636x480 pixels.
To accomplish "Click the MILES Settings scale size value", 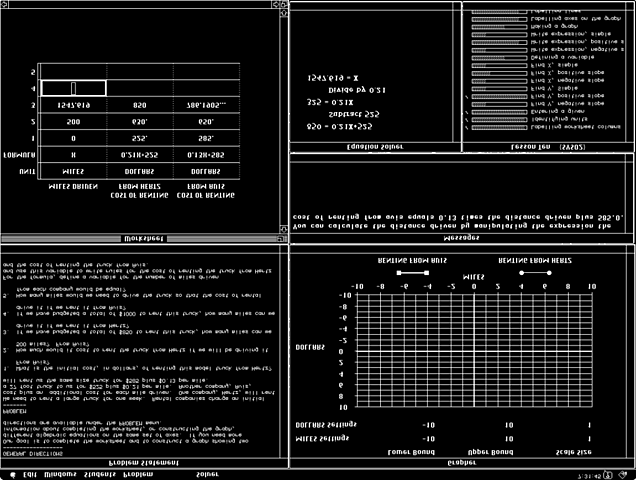I will pyautogui.click(x=589, y=439).
